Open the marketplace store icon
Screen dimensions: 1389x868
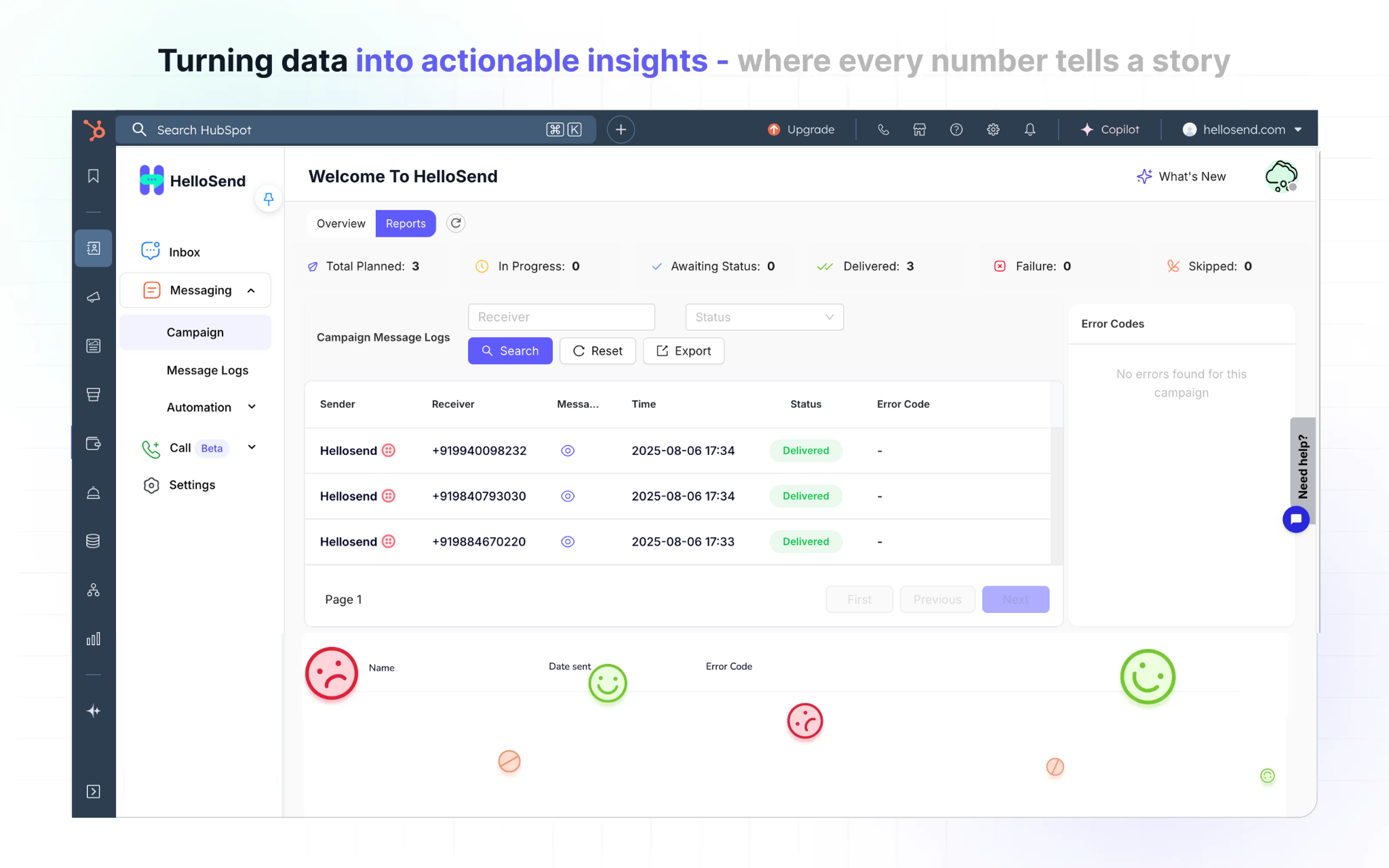(x=920, y=130)
